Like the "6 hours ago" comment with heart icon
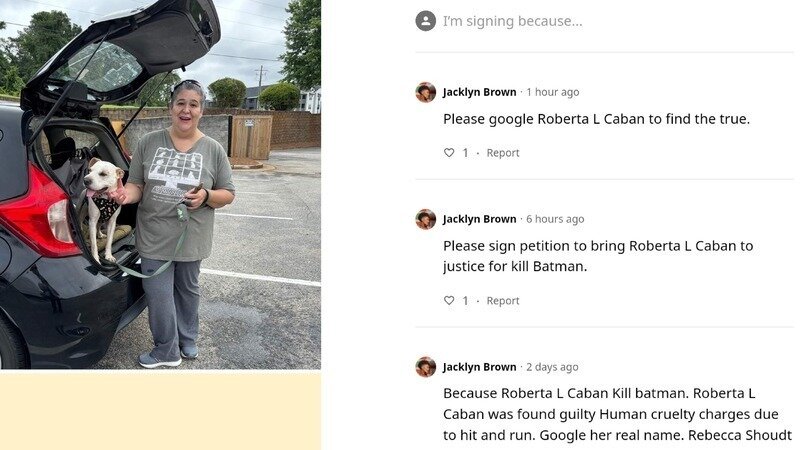Screen dimensions: 800x450 click(x=449, y=301)
